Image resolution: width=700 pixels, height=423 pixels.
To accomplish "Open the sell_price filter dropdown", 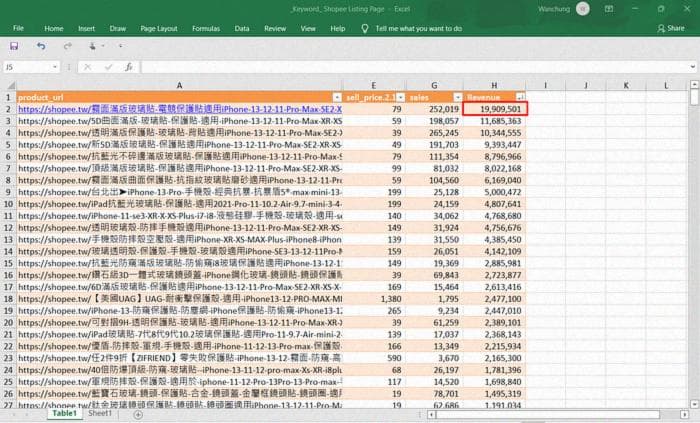I will (400, 97).
